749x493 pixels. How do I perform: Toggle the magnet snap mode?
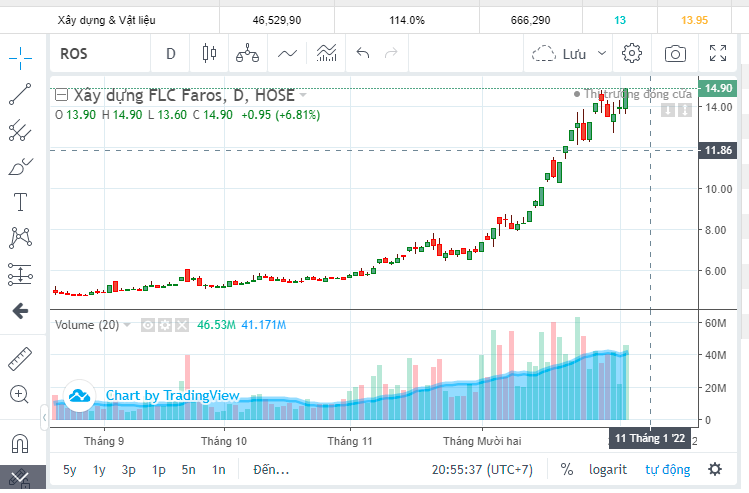[x=20, y=443]
